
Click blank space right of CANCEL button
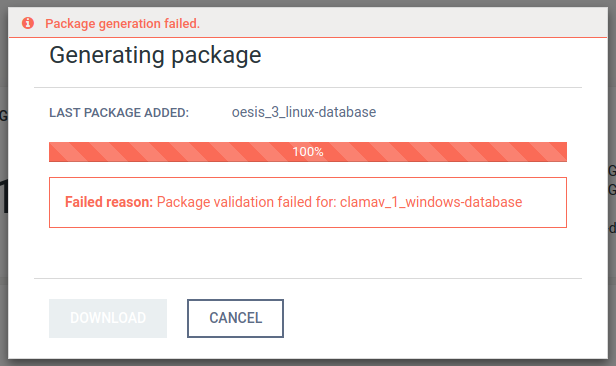(432, 318)
